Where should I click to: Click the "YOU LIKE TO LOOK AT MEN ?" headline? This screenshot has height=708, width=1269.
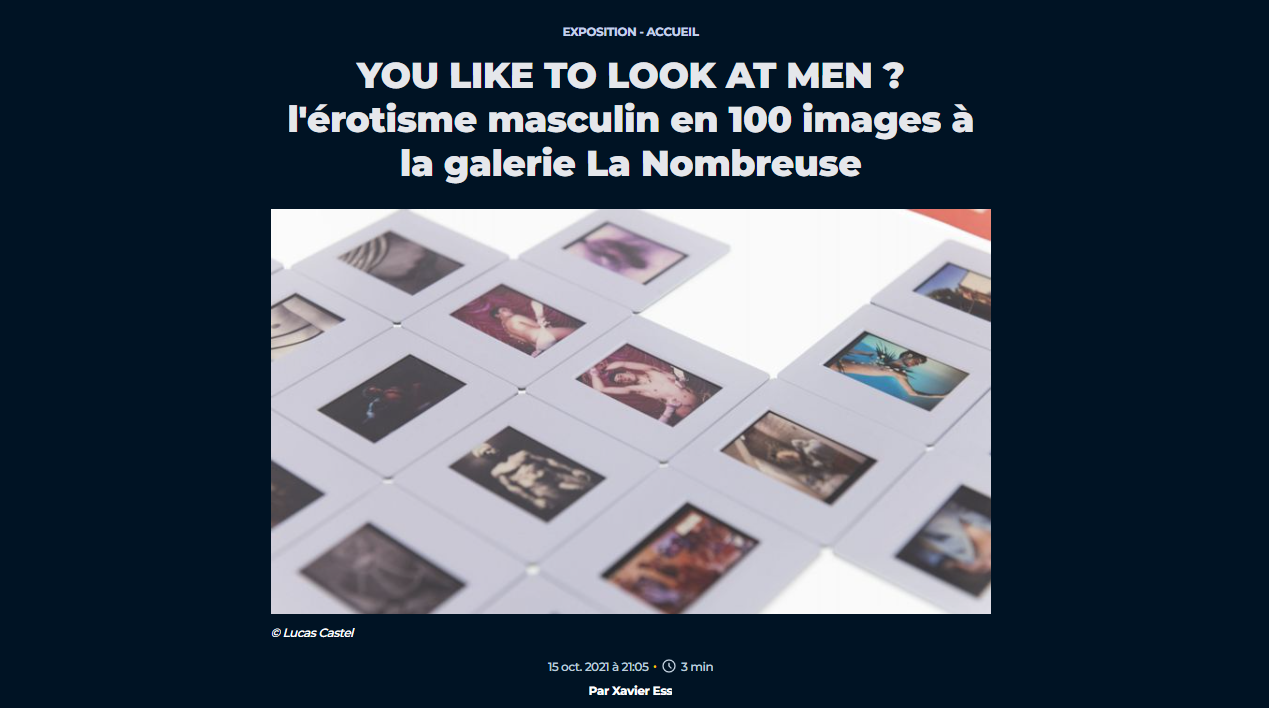[630, 76]
